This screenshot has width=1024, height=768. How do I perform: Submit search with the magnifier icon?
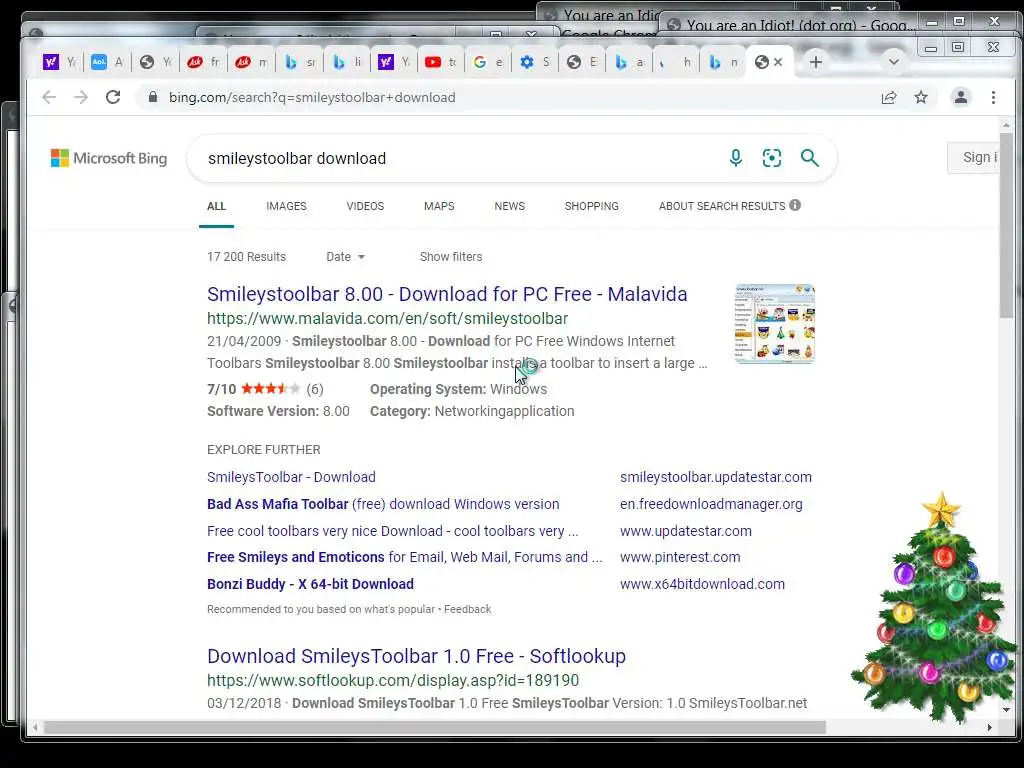click(810, 158)
